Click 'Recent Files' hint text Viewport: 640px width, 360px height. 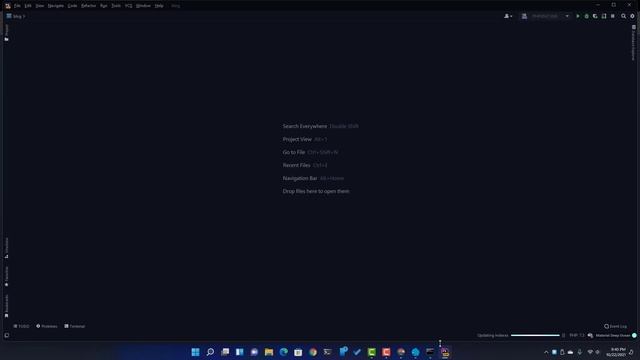[296, 165]
